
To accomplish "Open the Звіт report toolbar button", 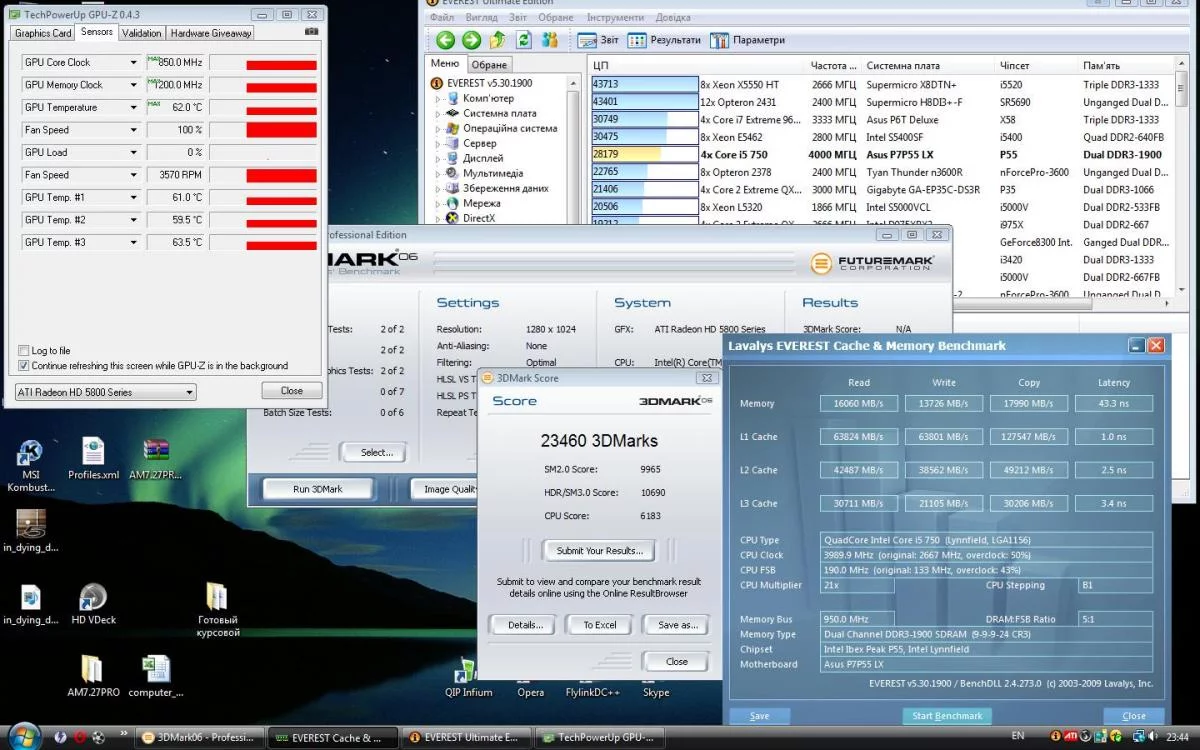I will coord(599,40).
